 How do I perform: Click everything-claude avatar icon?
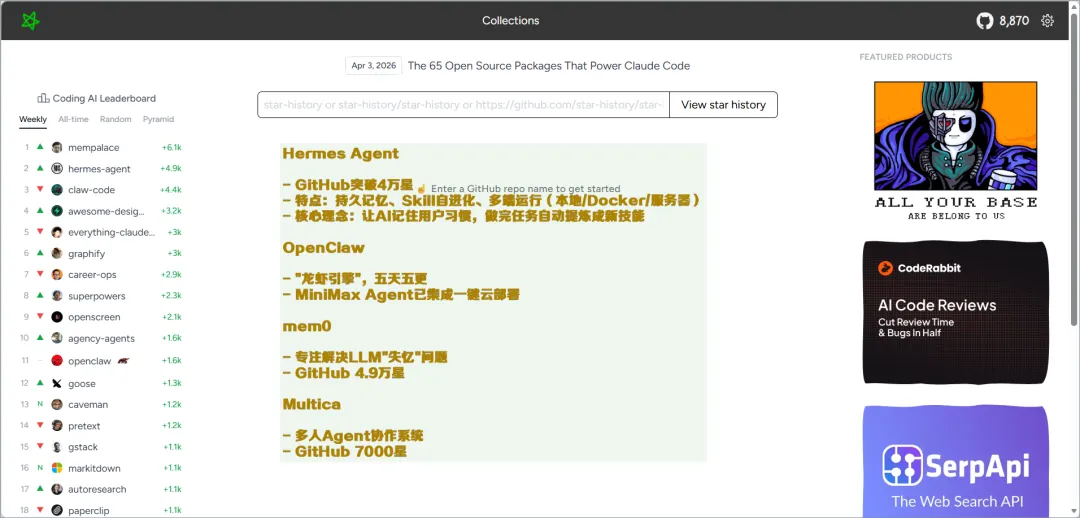click(57, 232)
